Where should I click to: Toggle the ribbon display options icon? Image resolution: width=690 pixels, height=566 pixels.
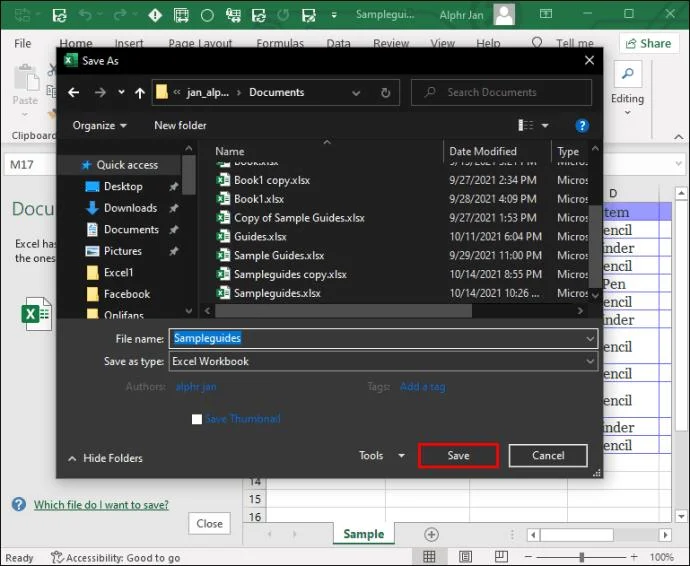coord(546,14)
